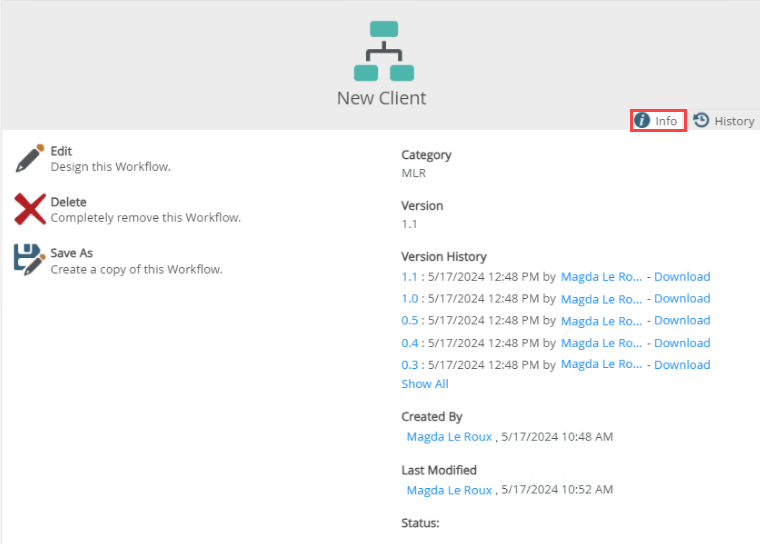Switch to the History tab
Image resolution: width=760 pixels, height=544 pixels.
point(724,121)
